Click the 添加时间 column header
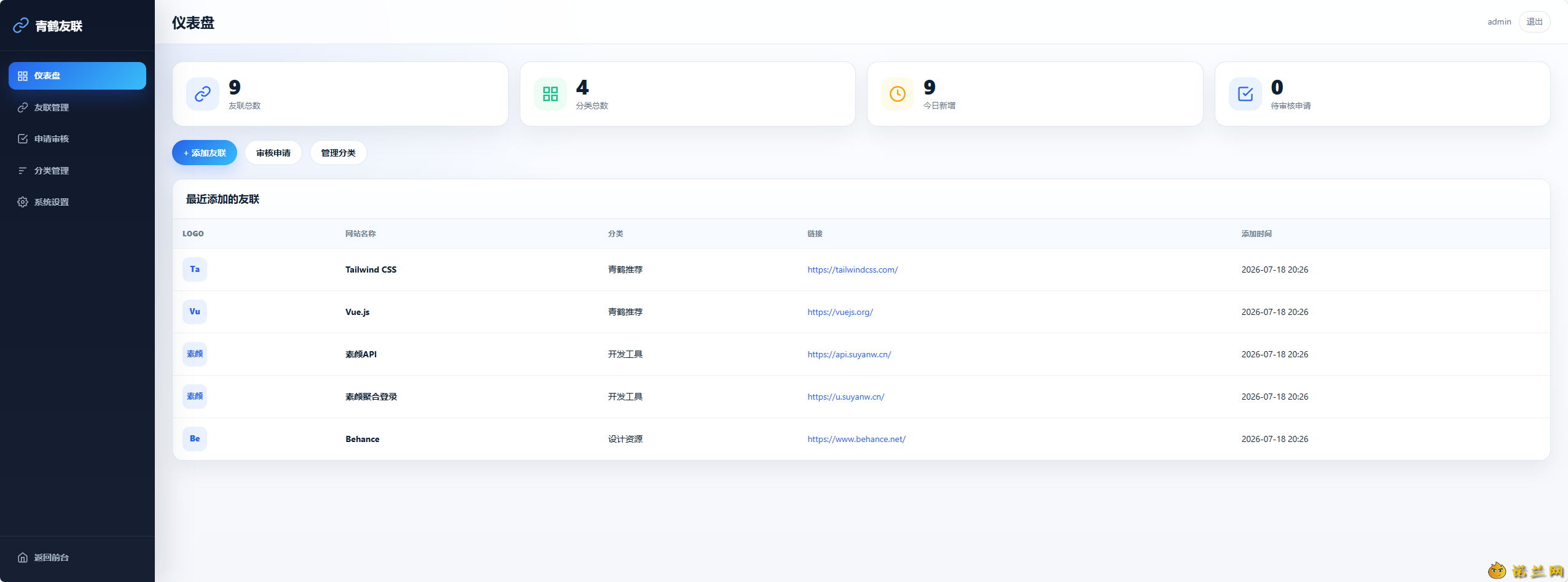Viewport: 1568px width, 582px height. [x=1256, y=234]
